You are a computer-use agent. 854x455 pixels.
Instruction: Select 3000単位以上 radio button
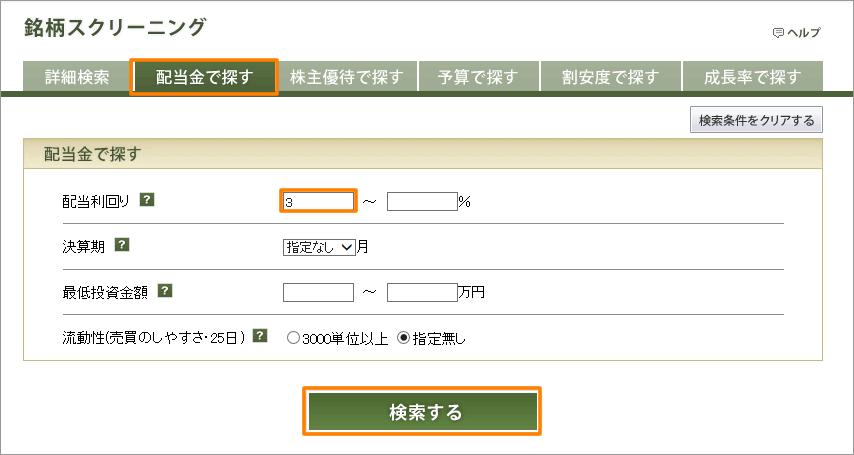point(293,339)
